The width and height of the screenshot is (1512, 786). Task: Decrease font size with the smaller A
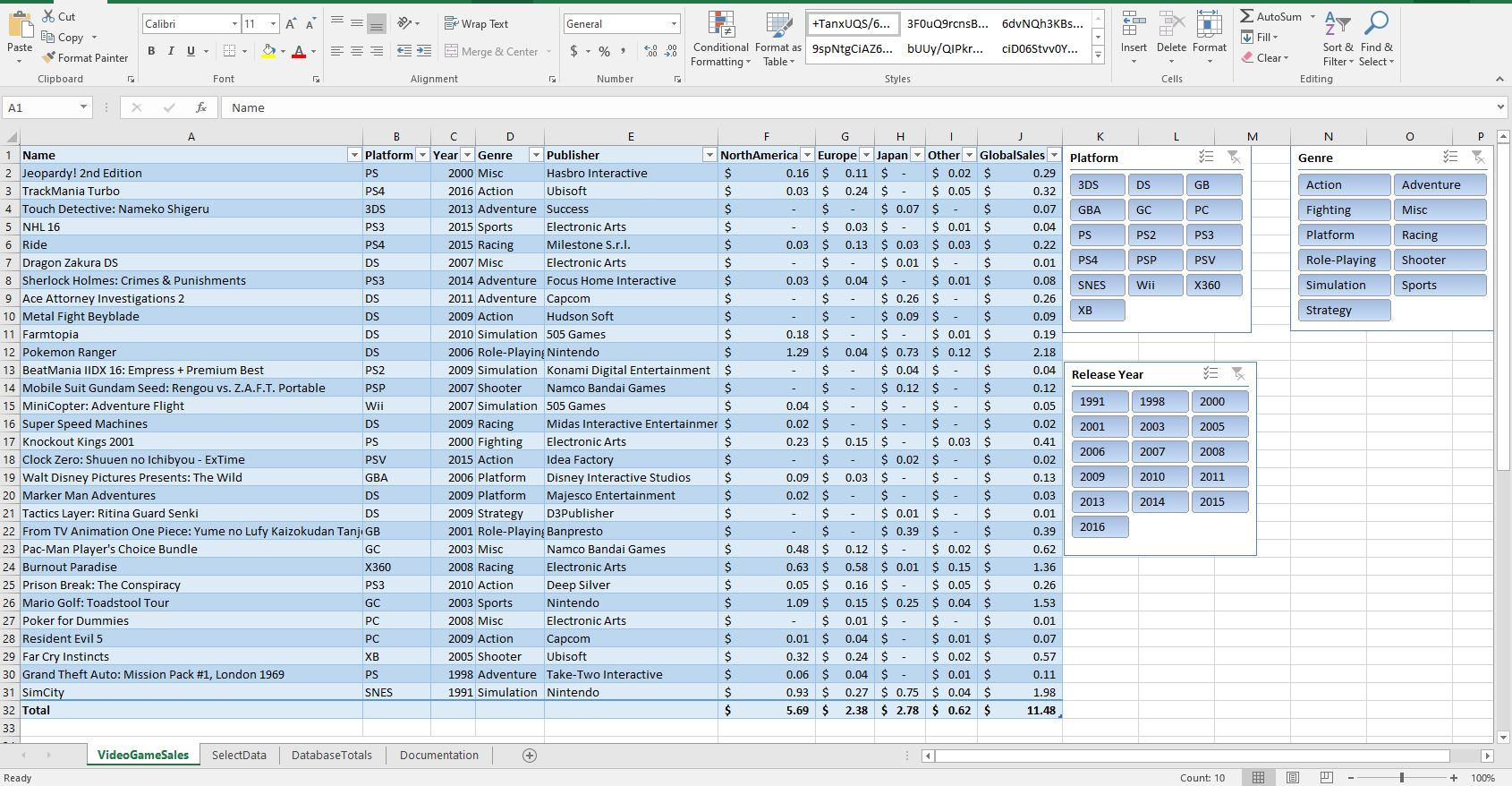(310, 24)
